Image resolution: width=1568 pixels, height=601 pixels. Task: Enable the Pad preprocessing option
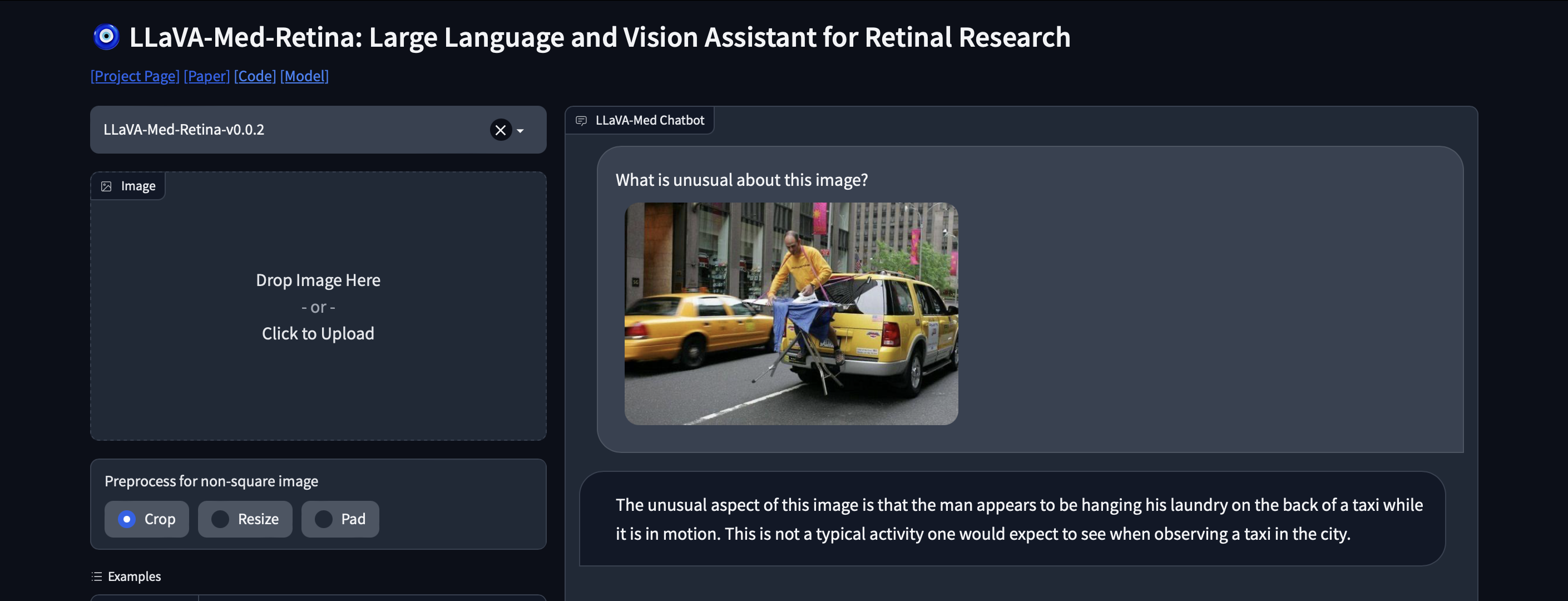(x=340, y=519)
